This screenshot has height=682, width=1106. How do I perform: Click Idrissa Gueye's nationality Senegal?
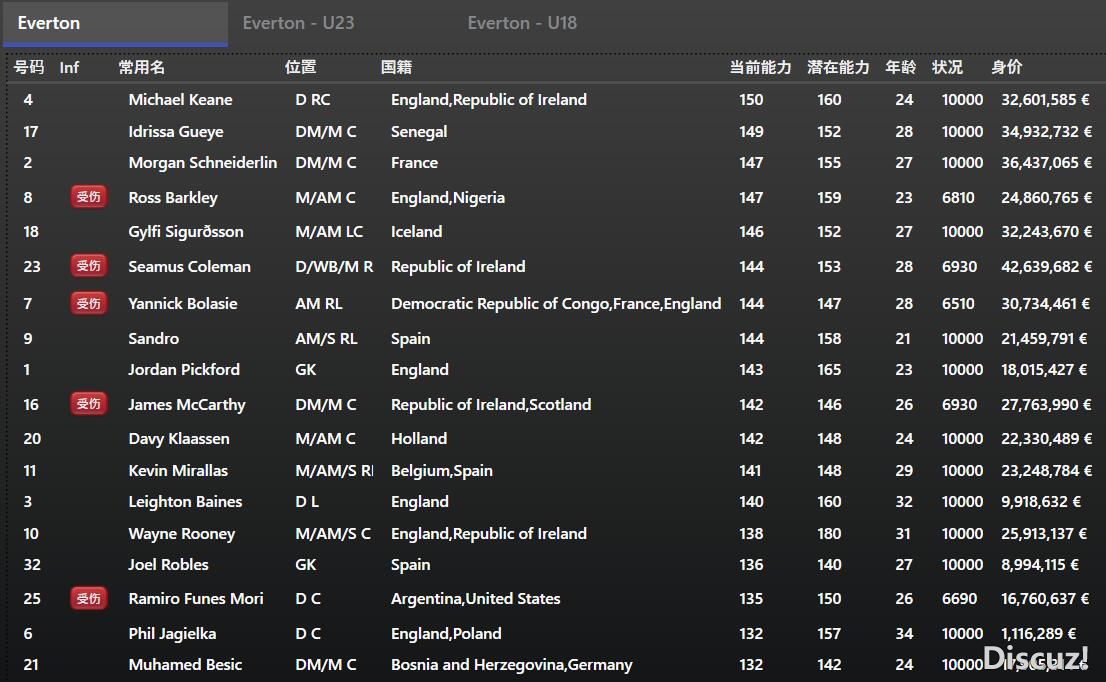pyautogui.click(x=419, y=132)
